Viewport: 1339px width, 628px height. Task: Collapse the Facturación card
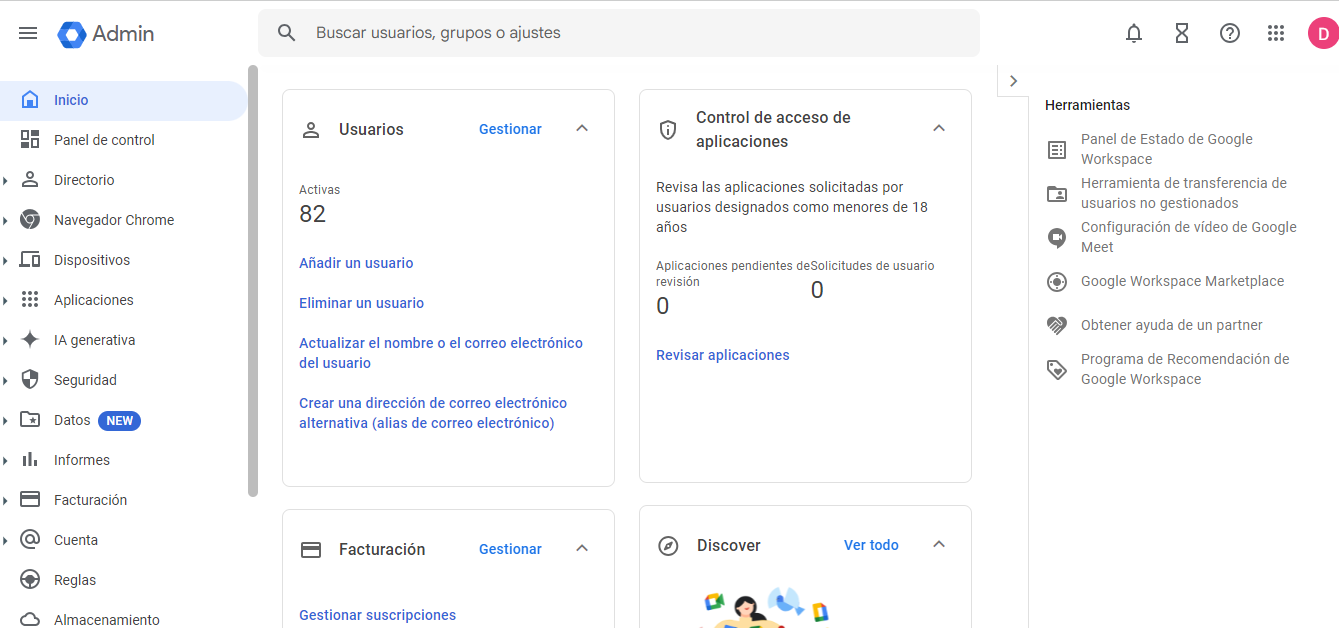click(x=582, y=549)
